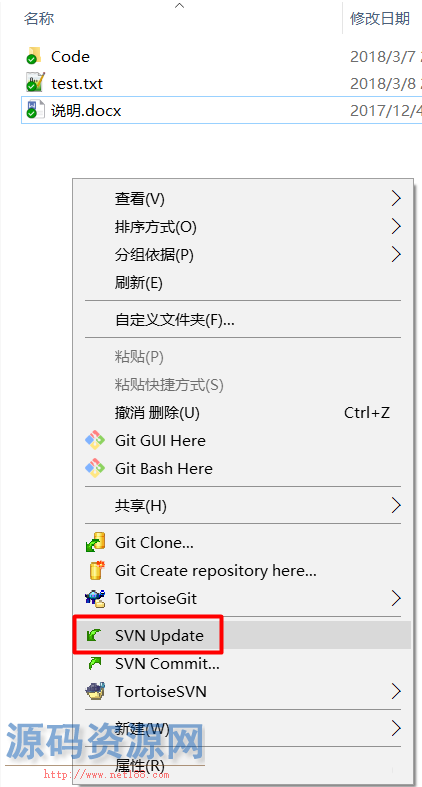Click the Git GUI Here icon
422x787 pixels.
click(95, 441)
